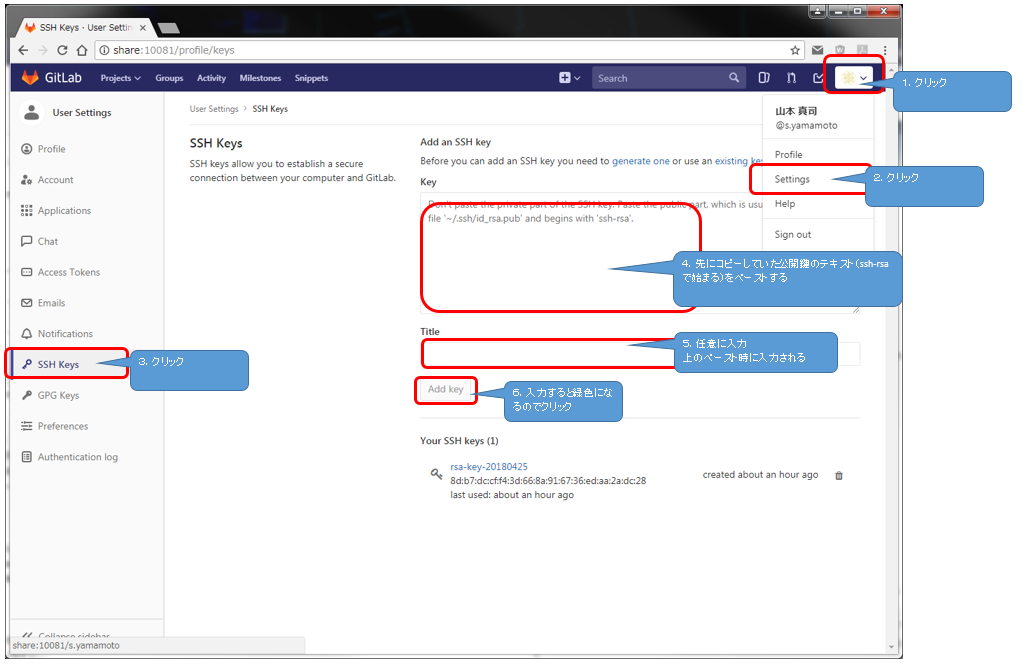
Task: Click the search magnifier icon
Action: click(734, 78)
